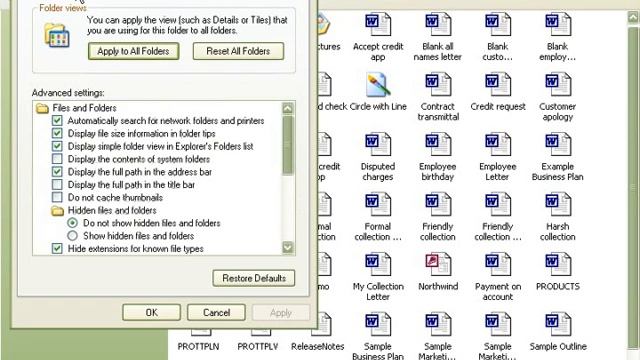The height and width of the screenshot is (360, 640).
Task: Click the PROTTPLN file name
Action: point(198,347)
